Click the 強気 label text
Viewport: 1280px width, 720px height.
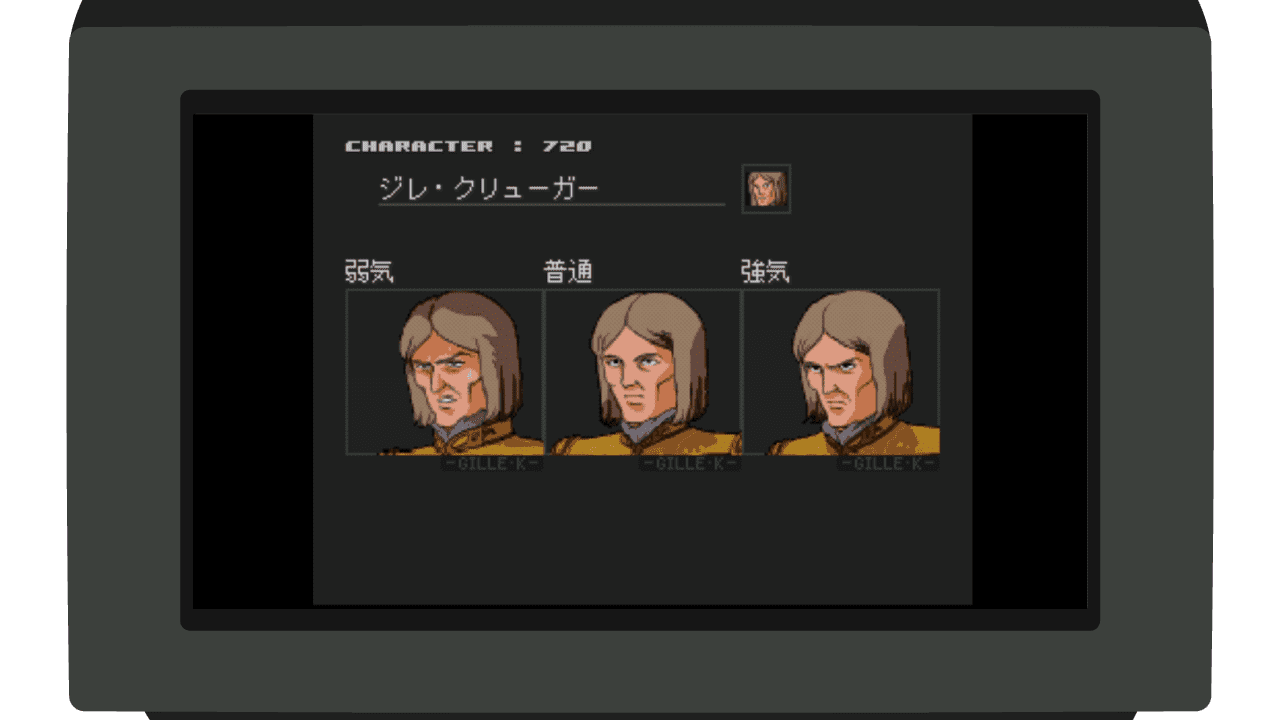pos(765,271)
